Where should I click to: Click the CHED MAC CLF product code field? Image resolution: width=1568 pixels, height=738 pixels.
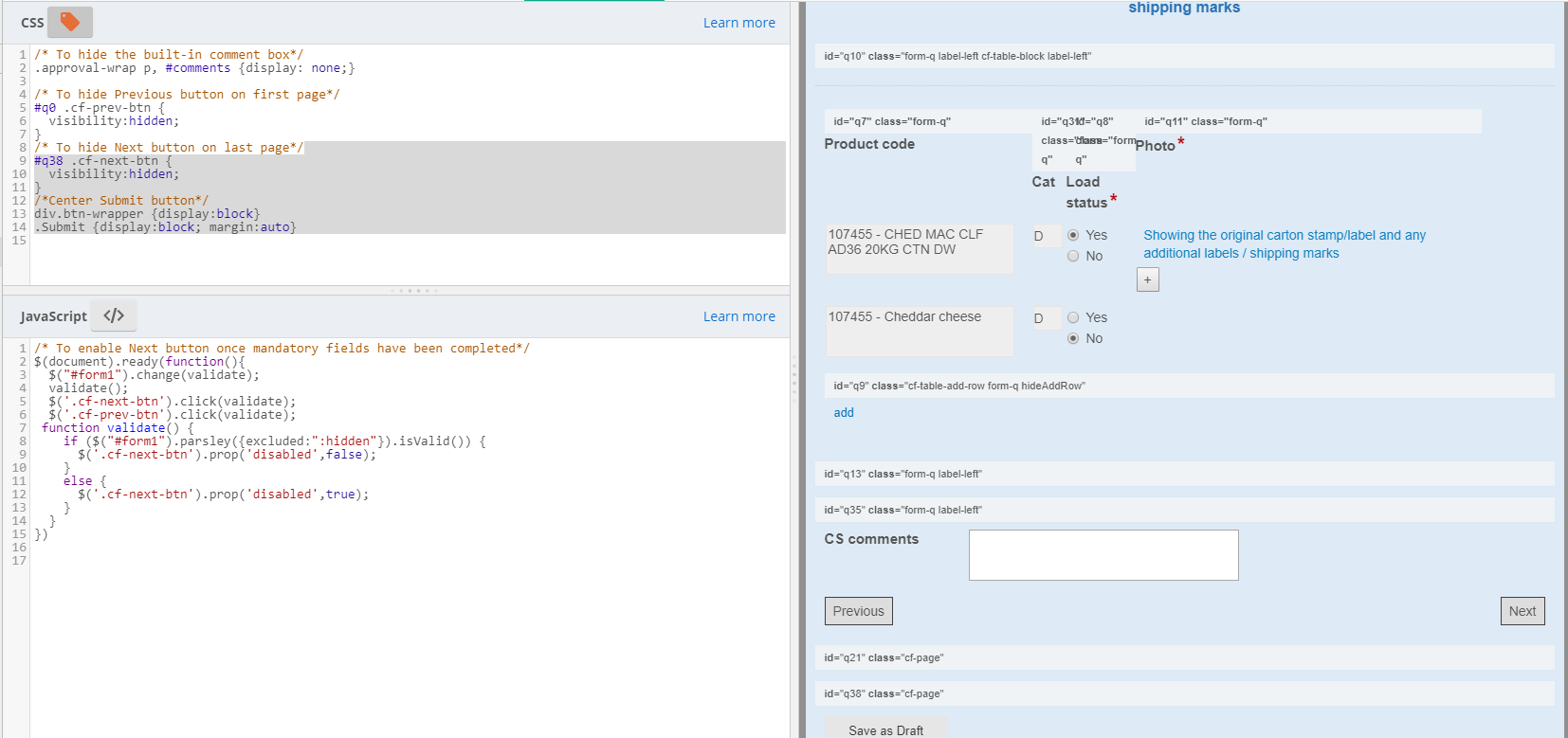(x=919, y=248)
